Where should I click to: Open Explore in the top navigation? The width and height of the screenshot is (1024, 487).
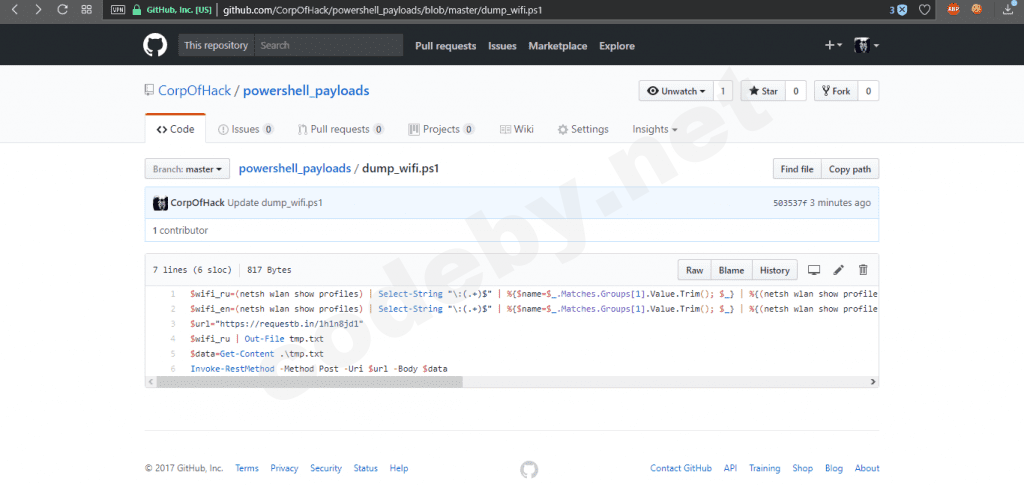point(617,46)
